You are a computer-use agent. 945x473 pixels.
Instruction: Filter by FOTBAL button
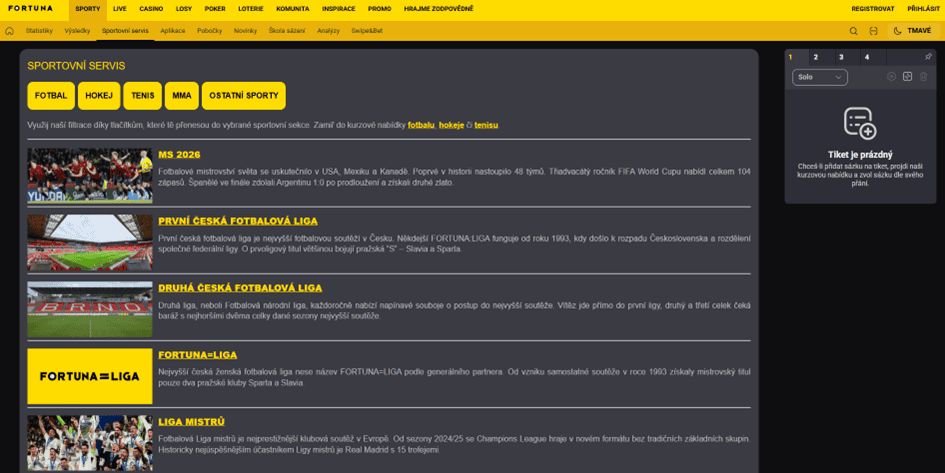click(51, 96)
